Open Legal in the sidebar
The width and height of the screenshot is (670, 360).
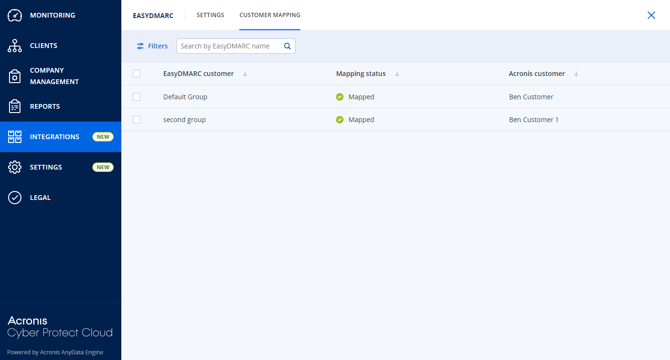[x=61, y=197]
